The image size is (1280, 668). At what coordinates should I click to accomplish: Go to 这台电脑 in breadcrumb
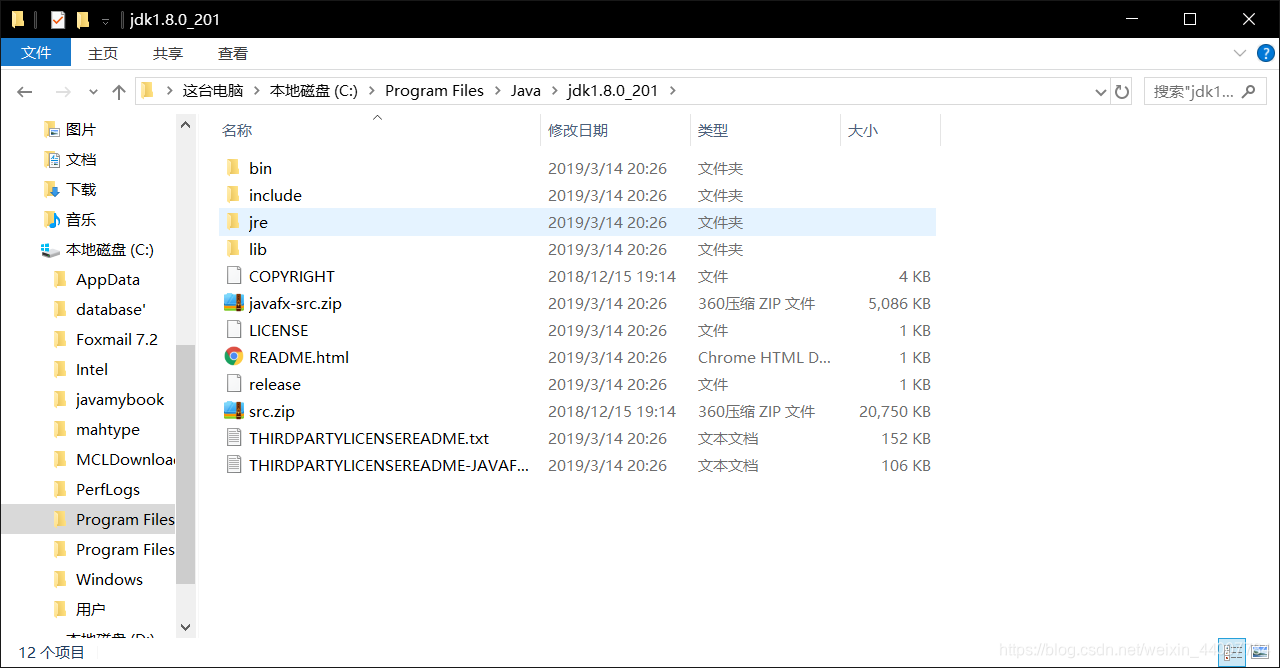[x=213, y=91]
